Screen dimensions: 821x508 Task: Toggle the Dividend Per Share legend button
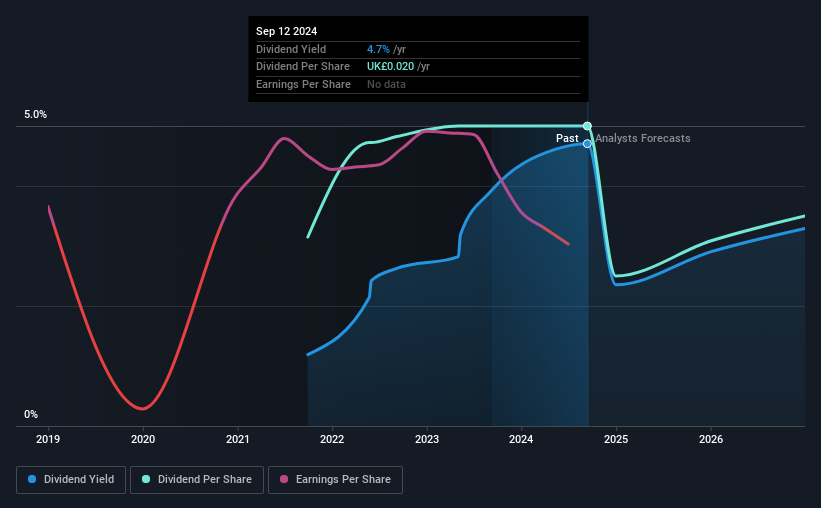pos(199,480)
